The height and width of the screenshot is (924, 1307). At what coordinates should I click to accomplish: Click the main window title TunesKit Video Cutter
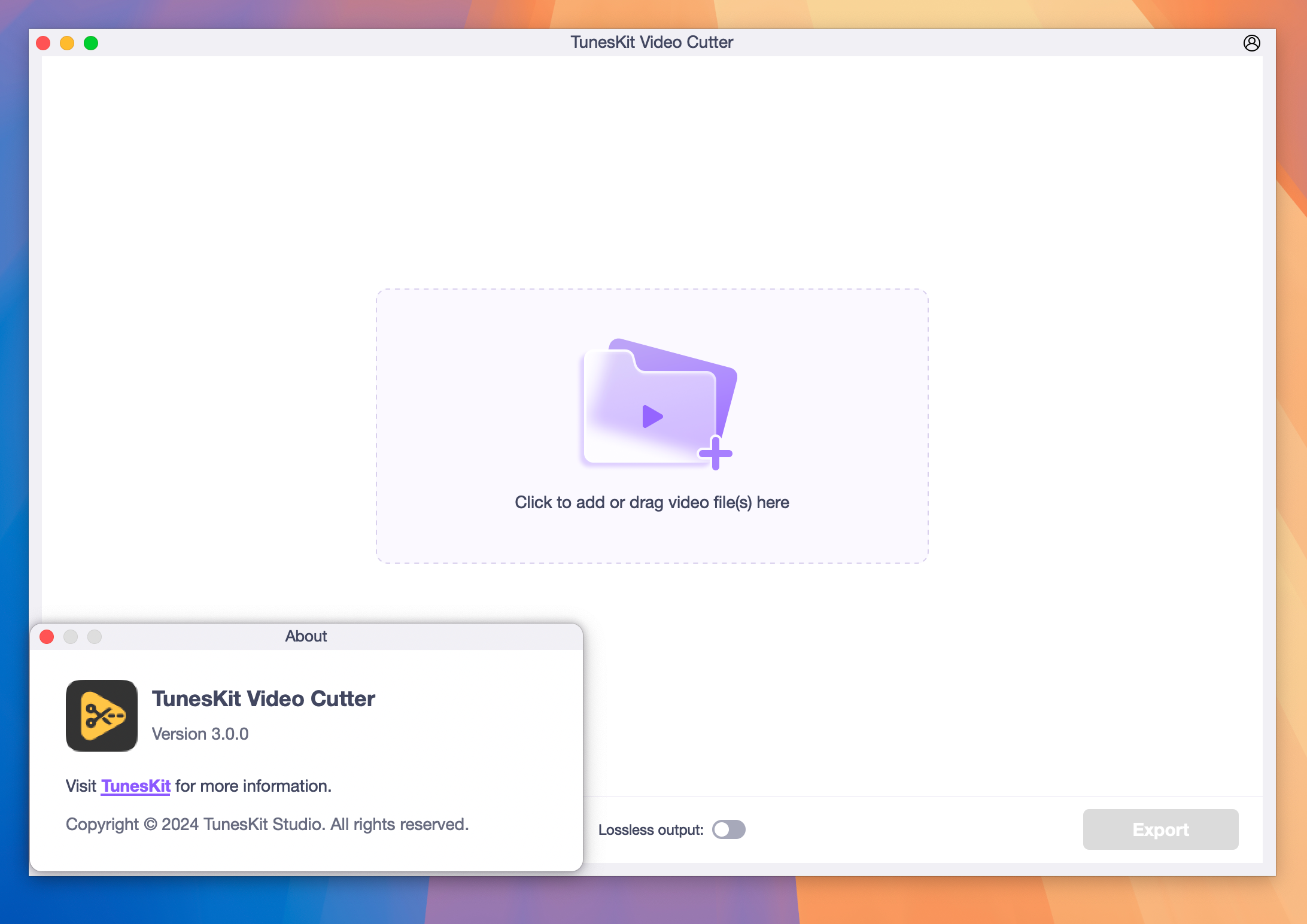pyautogui.click(x=652, y=42)
